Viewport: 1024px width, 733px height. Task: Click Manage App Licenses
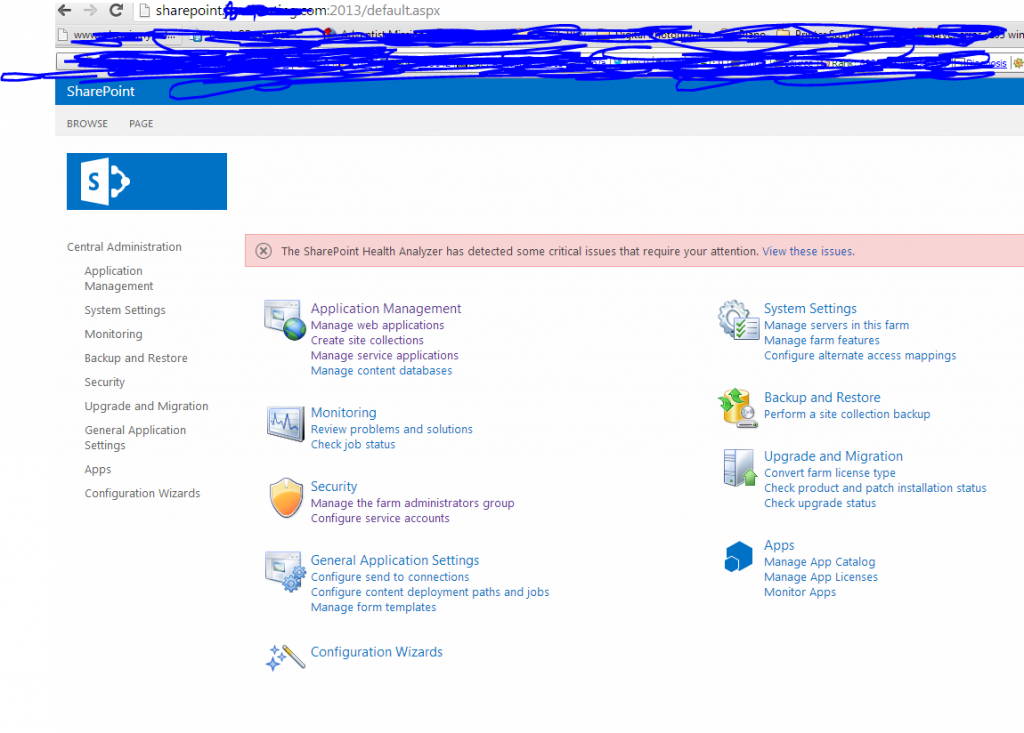[x=821, y=577]
